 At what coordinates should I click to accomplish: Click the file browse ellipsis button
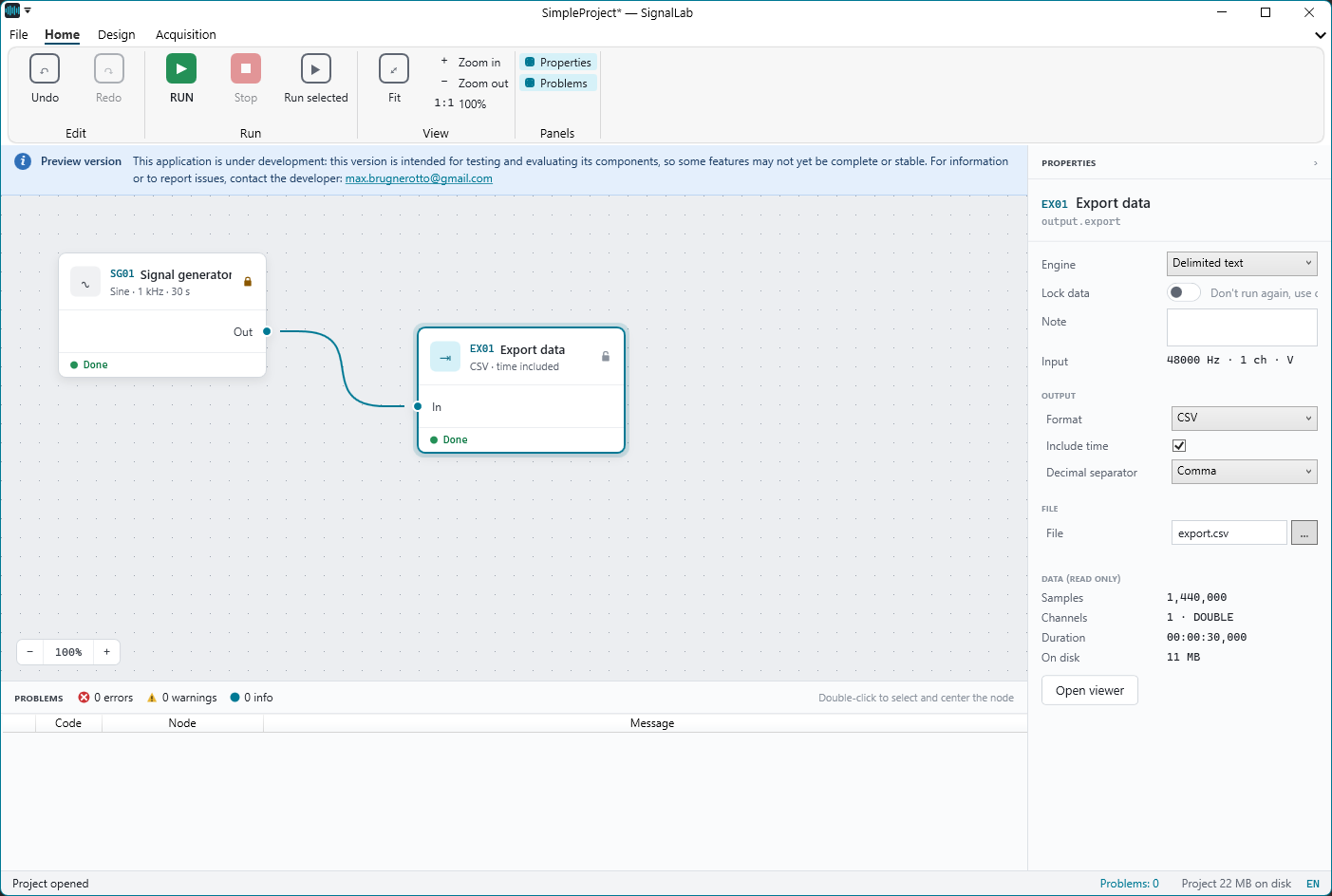pyautogui.click(x=1304, y=532)
